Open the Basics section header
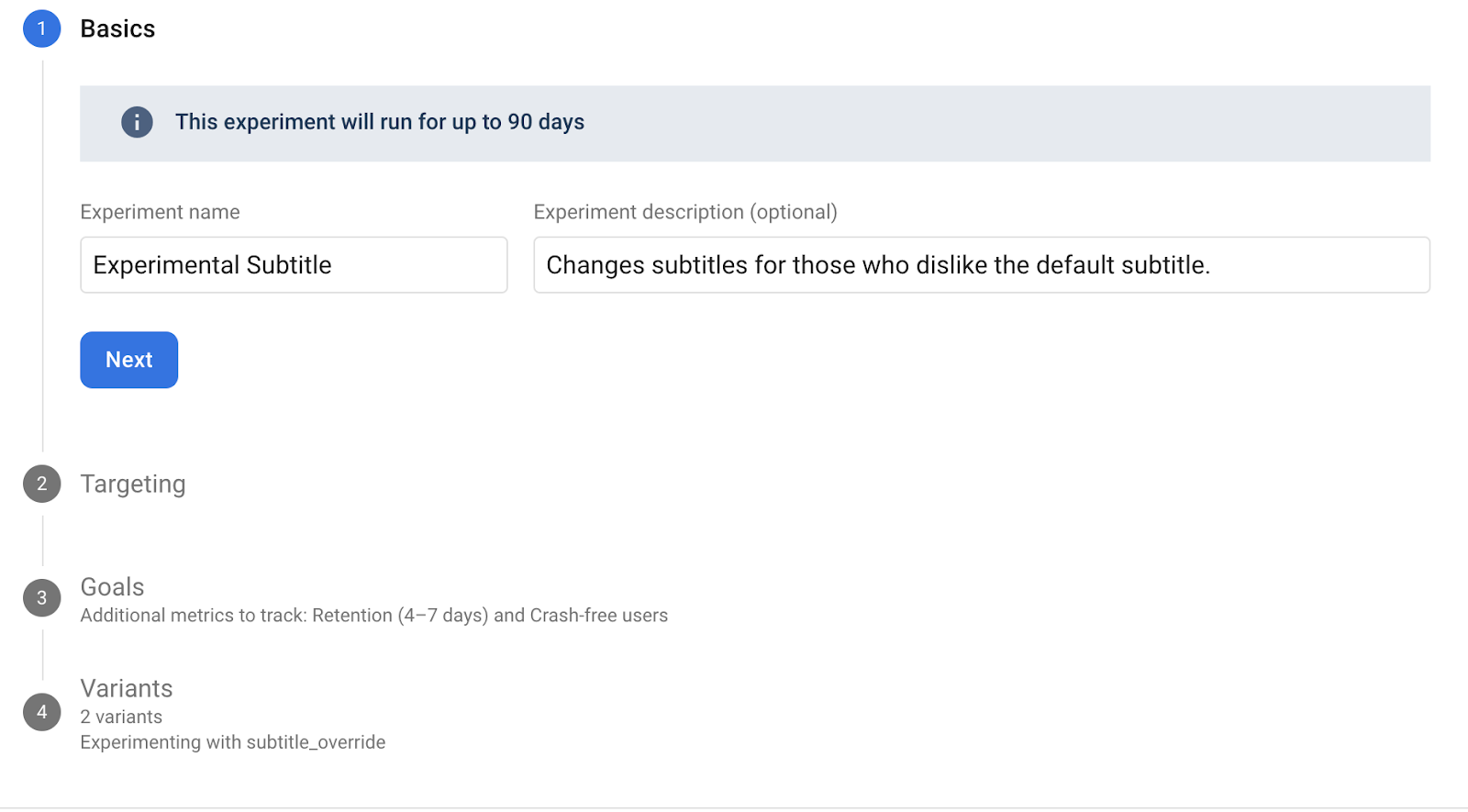 tap(118, 28)
